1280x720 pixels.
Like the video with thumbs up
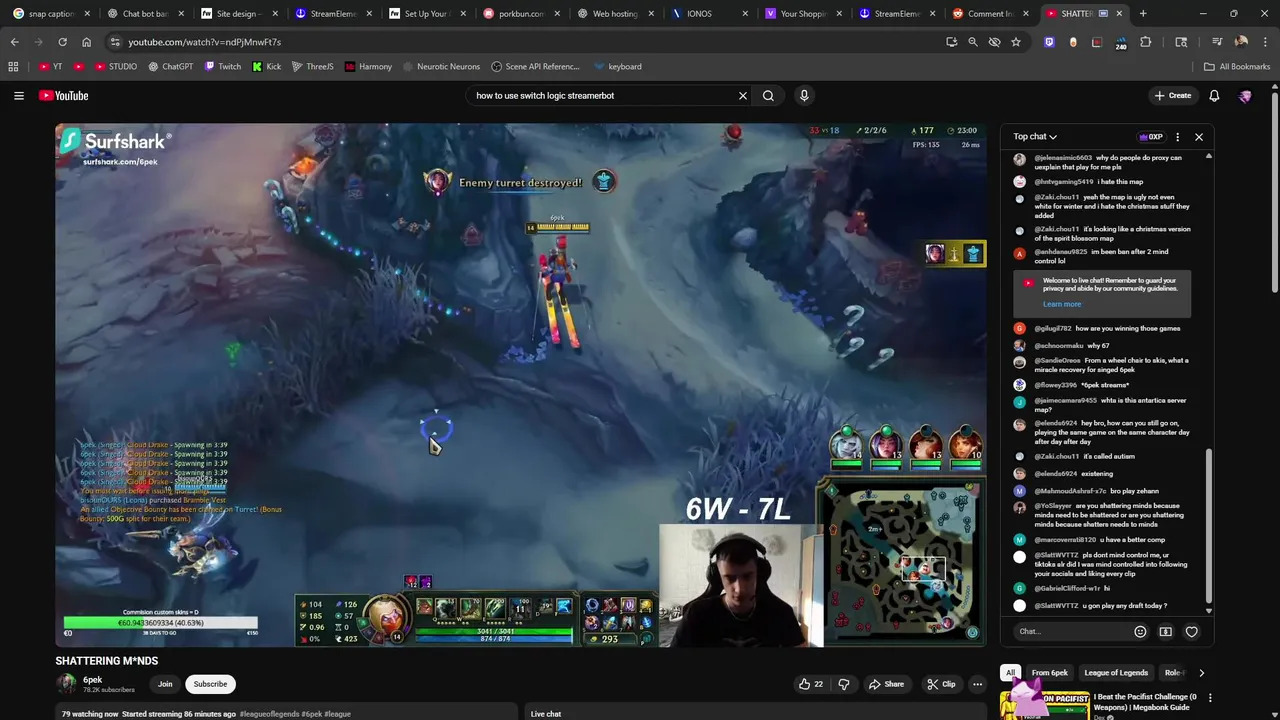pyautogui.click(x=811, y=684)
